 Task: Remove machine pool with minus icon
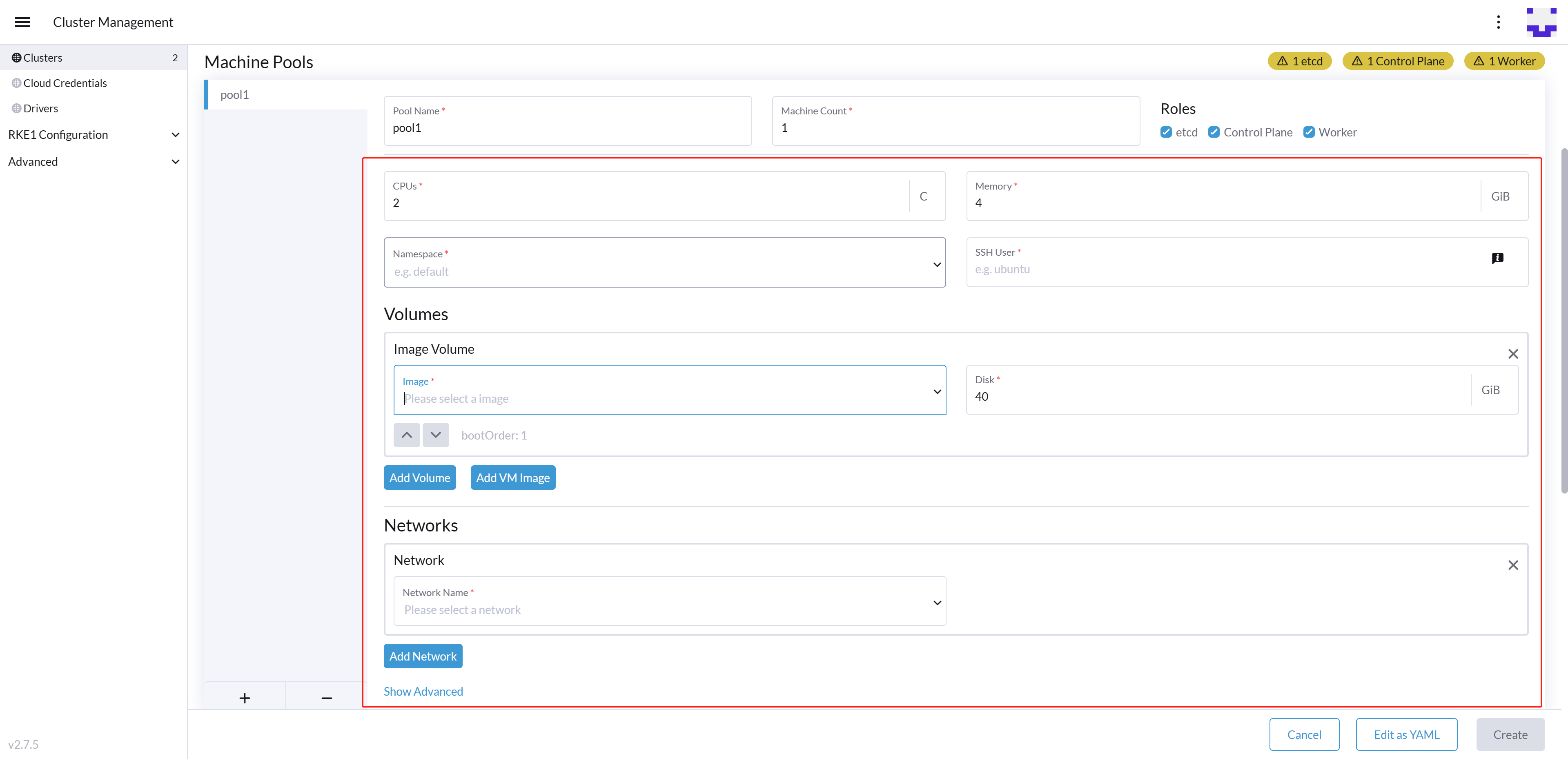(326, 698)
